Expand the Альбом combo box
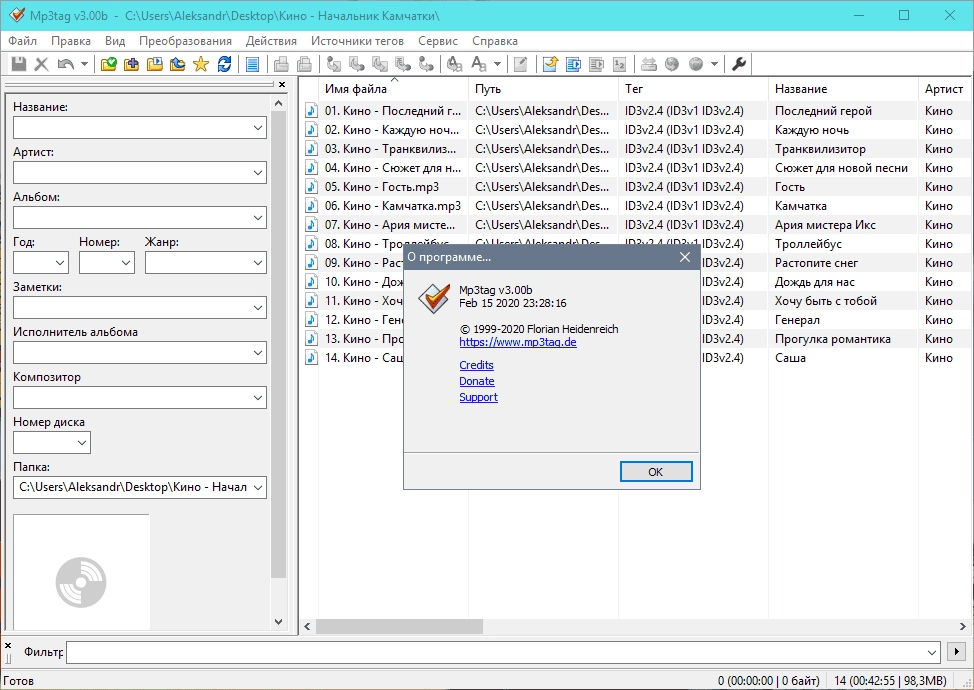The height and width of the screenshot is (690, 974). (258, 218)
